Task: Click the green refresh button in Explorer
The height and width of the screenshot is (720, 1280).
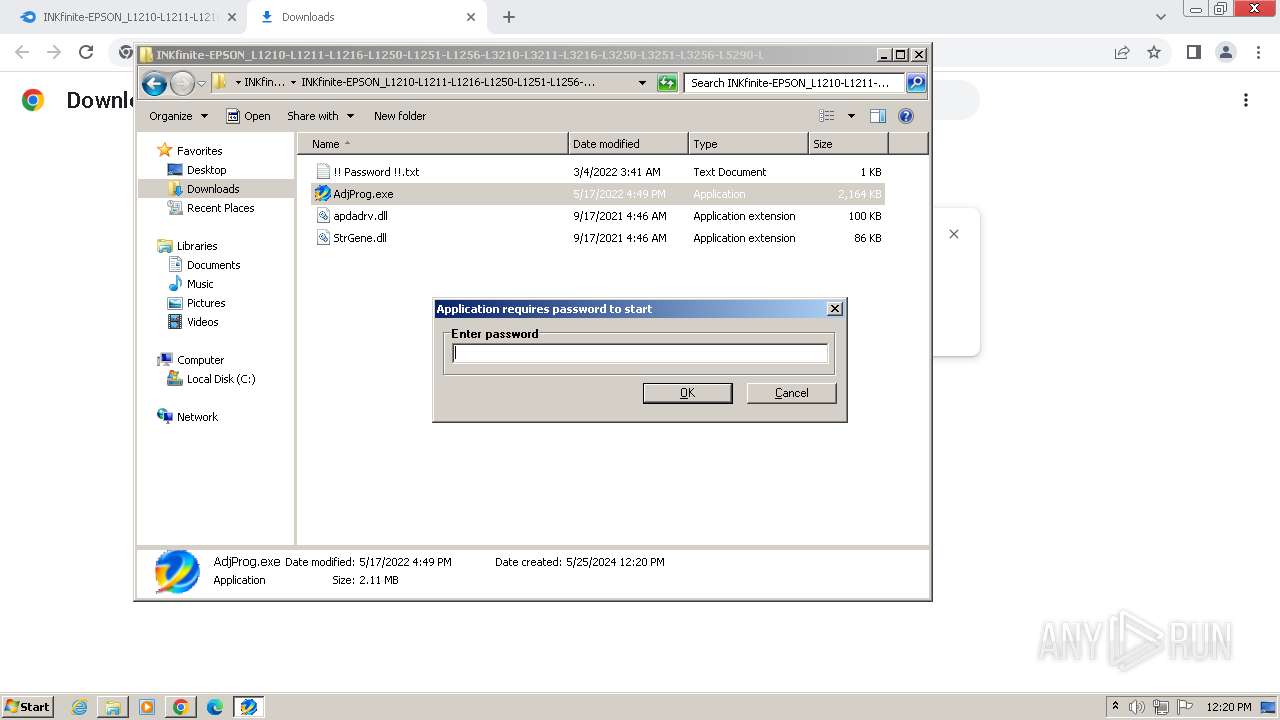Action: 667,83
